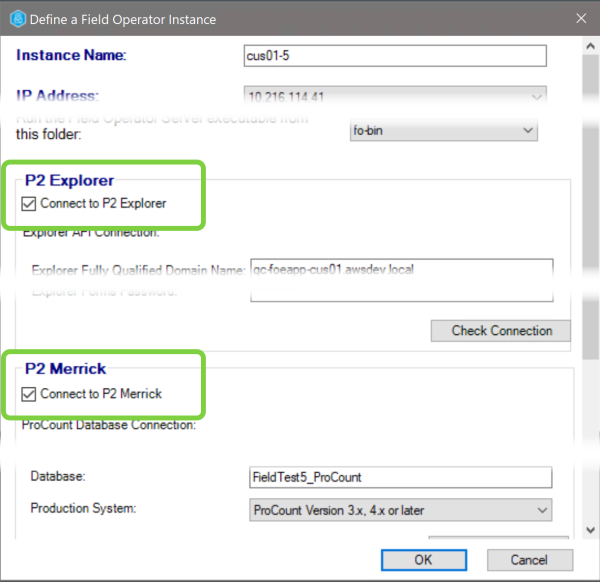This screenshot has width=600, height=582.
Task: Close the Define a Field Operator Instance dialog
Action: 581,18
